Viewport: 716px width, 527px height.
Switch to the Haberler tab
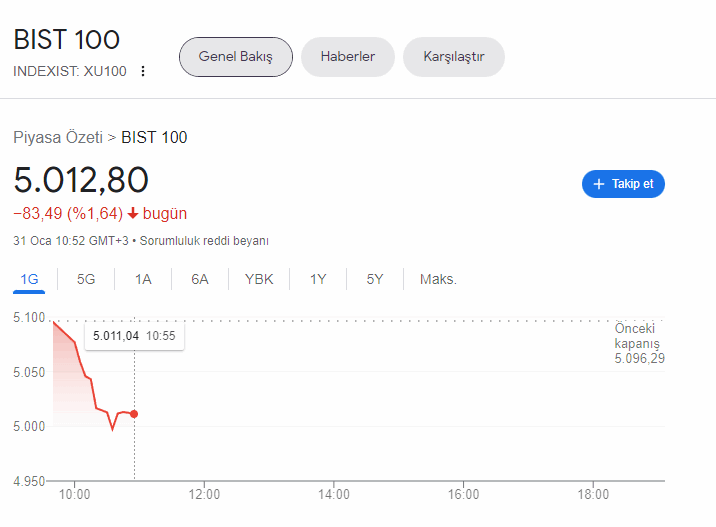[347, 57]
